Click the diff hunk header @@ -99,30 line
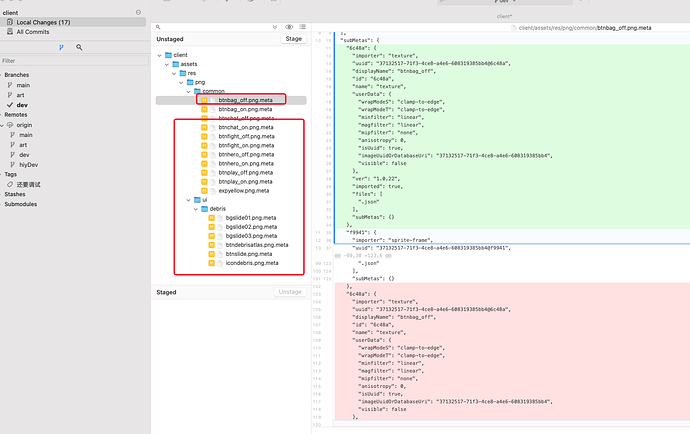The image size is (690, 434). point(363,256)
